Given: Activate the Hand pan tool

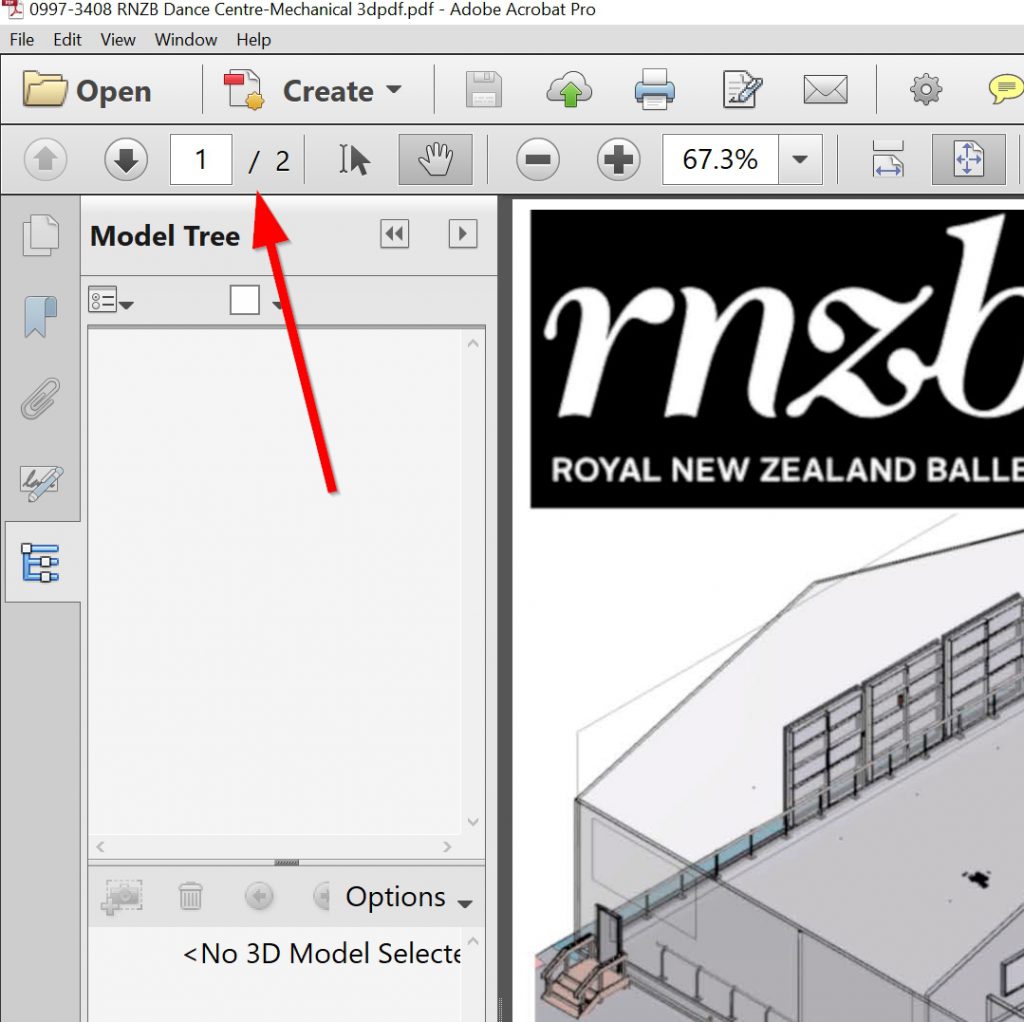Looking at the screenshot, I should 436,160.
